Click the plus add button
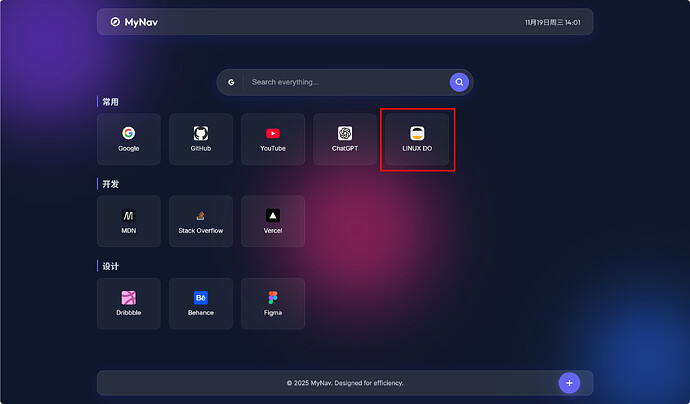Screen dimensions: 690x404 pyautogui.click(x=569, y=383)
